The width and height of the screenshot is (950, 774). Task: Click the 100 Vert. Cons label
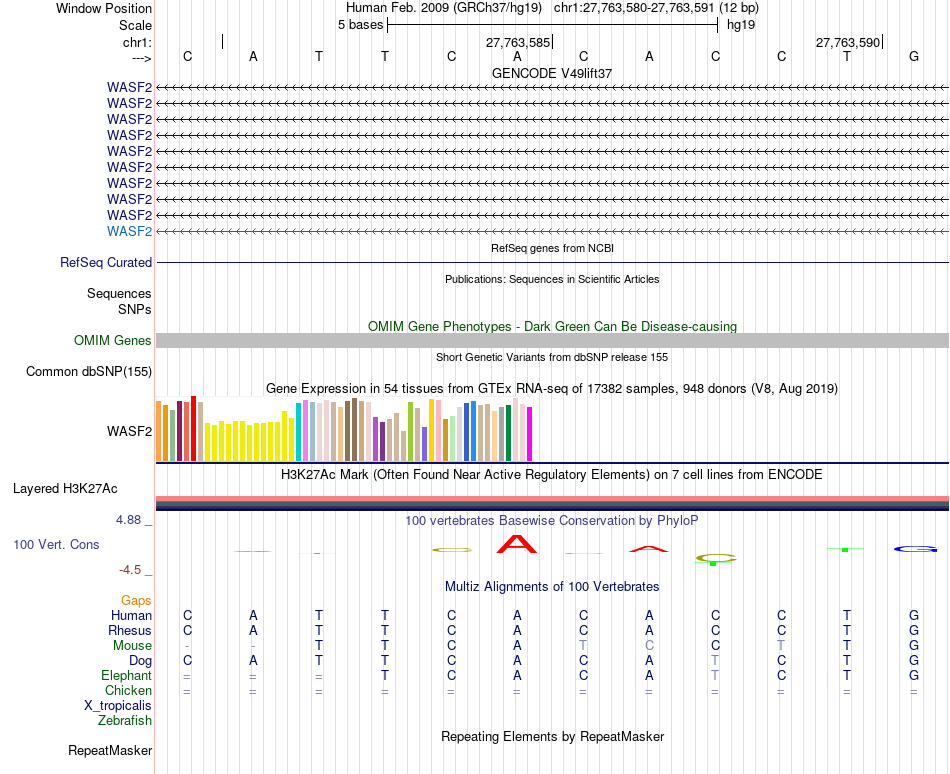tap(56, 544)
